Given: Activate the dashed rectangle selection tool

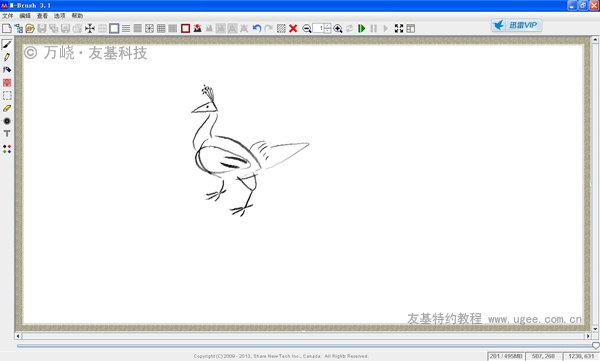Looking at the screenshot, I should 7,96.
